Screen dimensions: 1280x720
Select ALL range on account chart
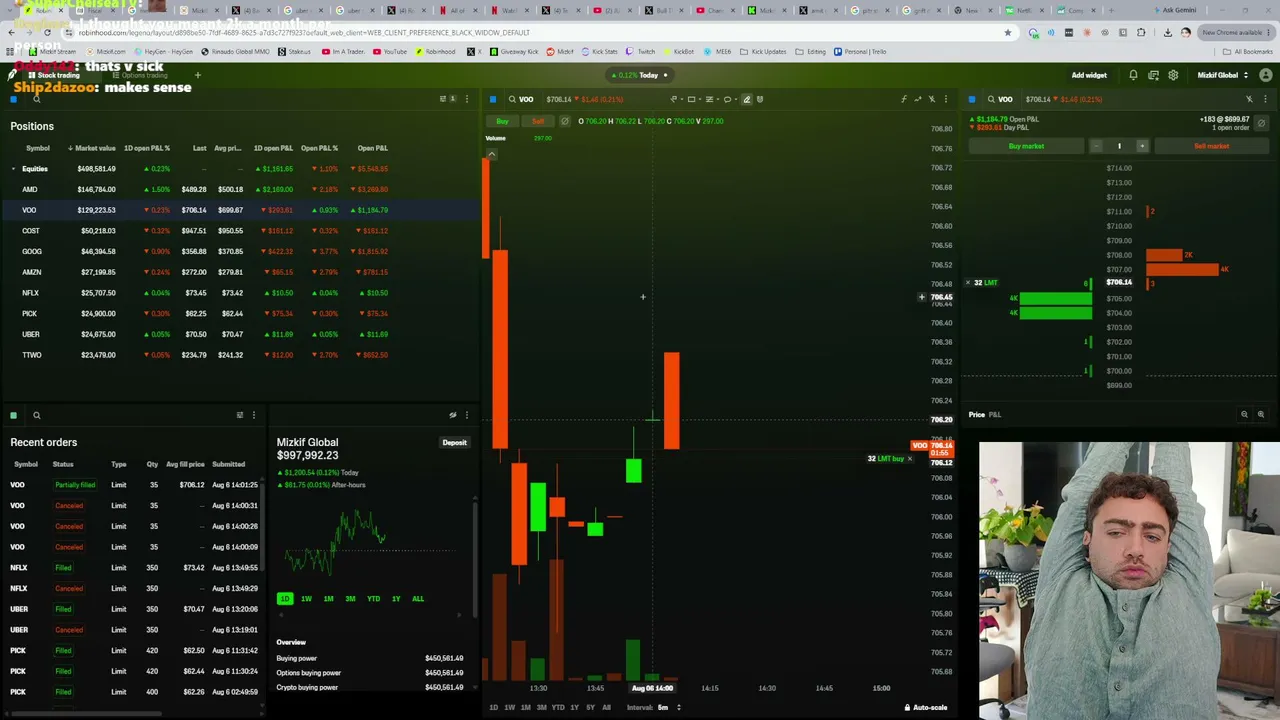coord(418,598)
